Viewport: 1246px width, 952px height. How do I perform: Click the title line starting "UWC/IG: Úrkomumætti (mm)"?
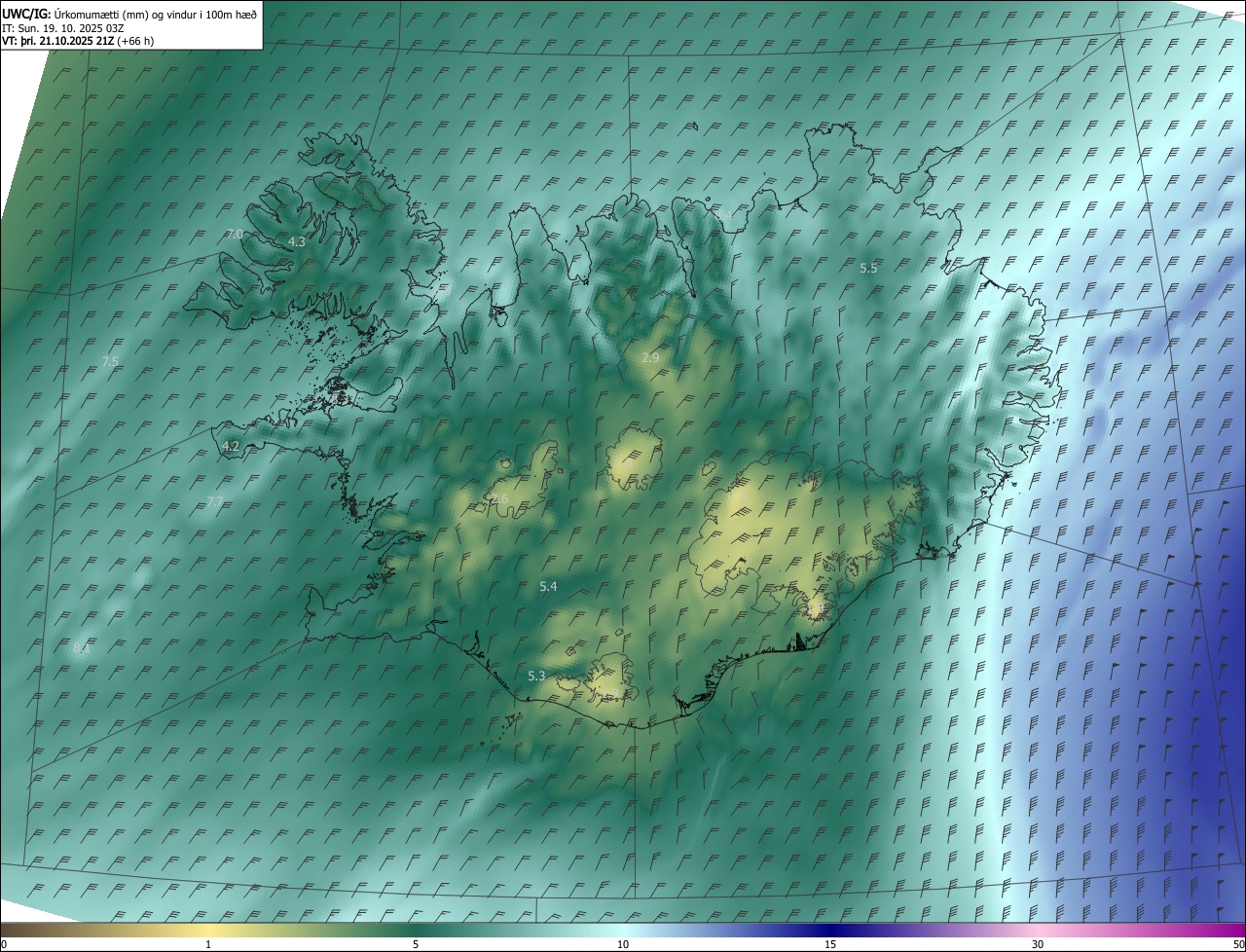129,14
